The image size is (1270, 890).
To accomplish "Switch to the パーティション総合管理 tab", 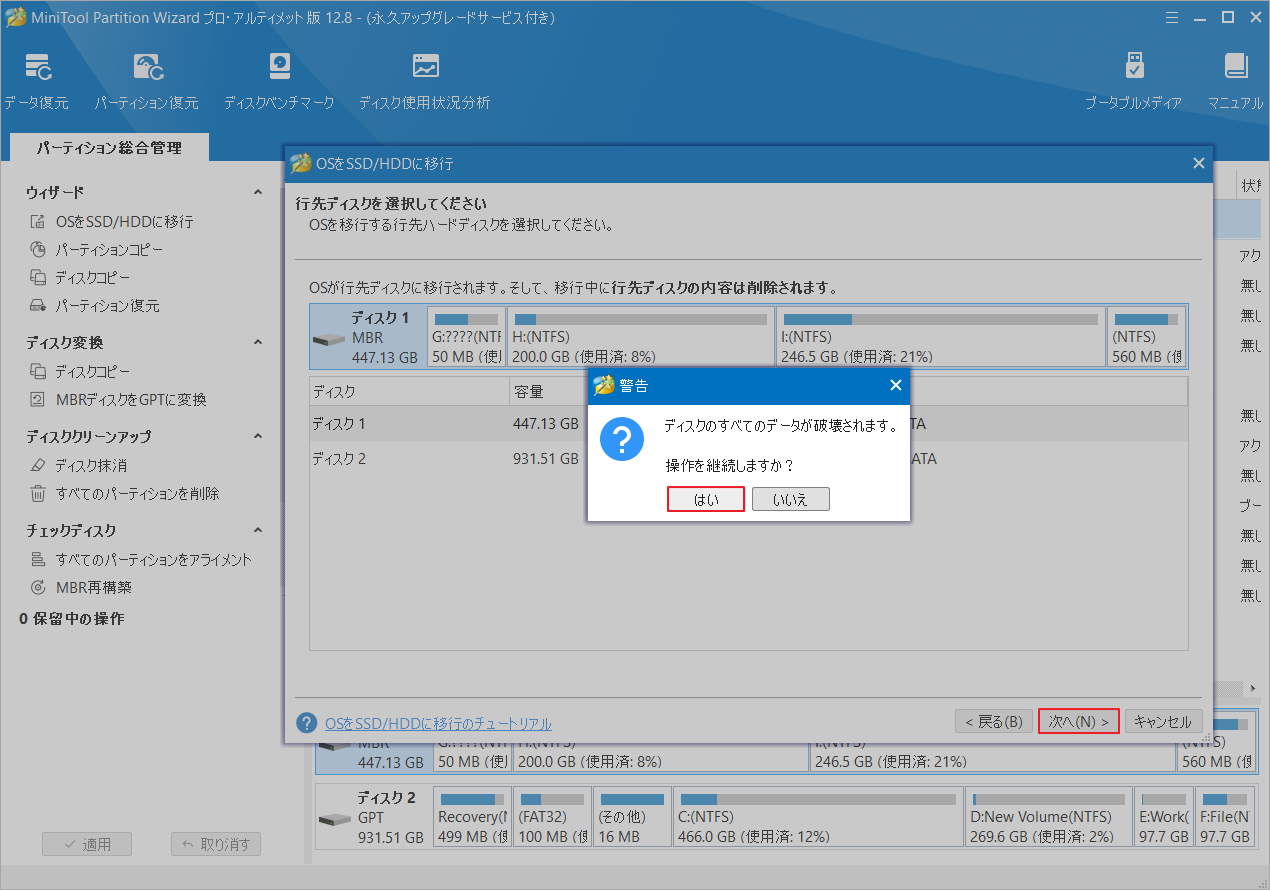I will [x=109, y=148].
